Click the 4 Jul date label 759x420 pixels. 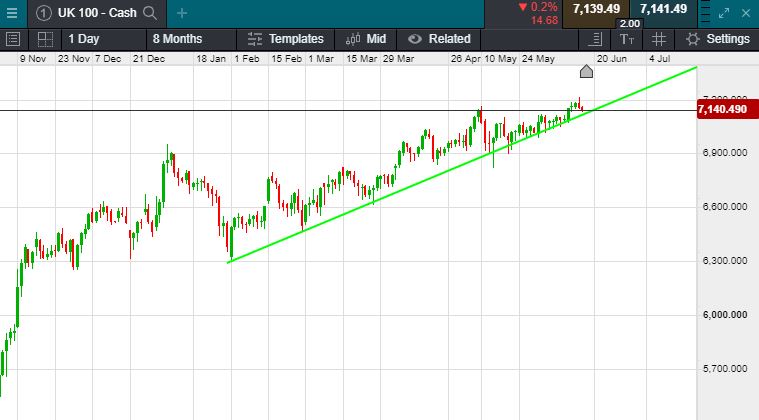point(660,59)
